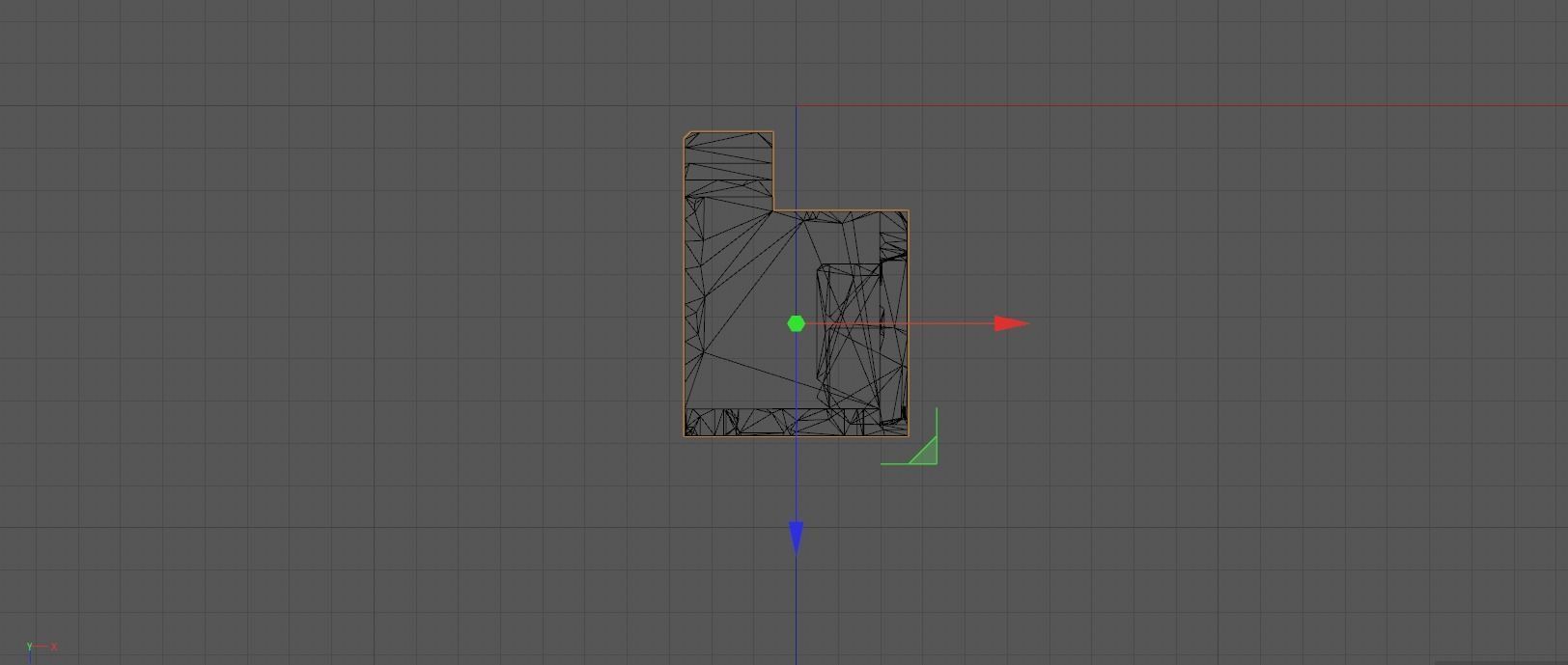
Task: Click the axis orientation indicator in the corner
Action: point(41,650)
